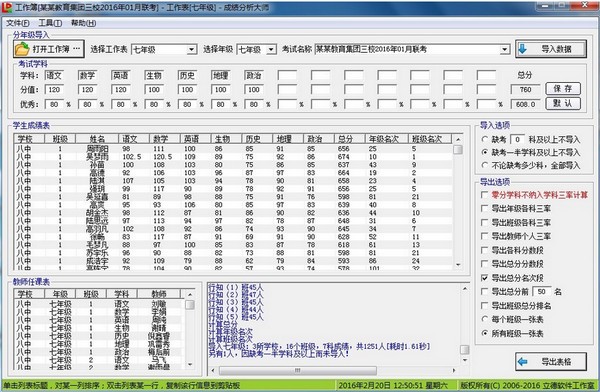The width and height of the screenshot is (600, 392).
Task: Sort table by 年级名次 column header
Action: point(386,139)
